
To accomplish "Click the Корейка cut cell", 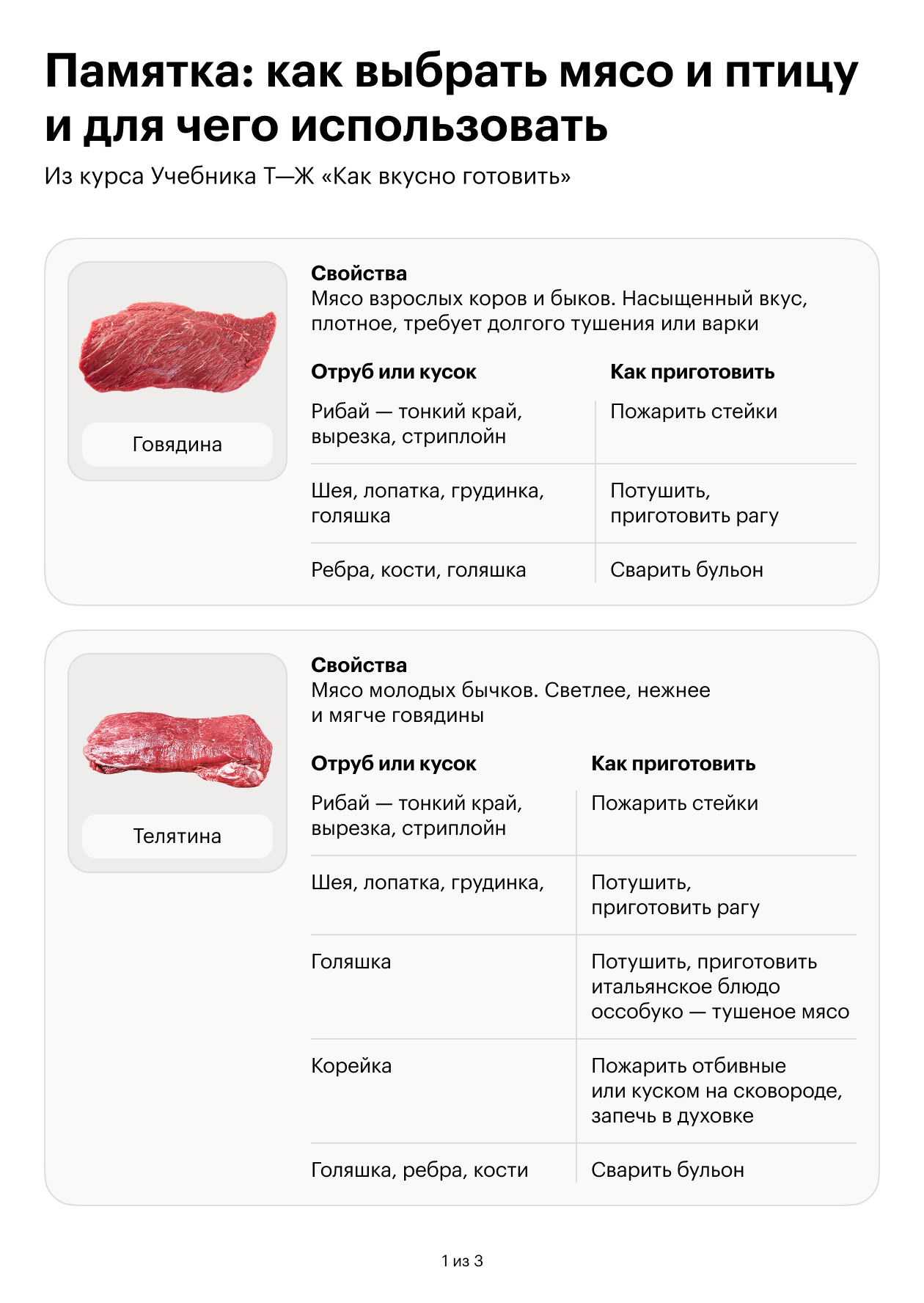I will 351,1066.
